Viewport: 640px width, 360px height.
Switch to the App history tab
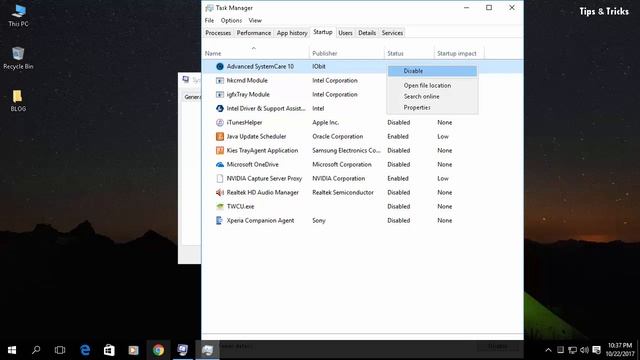tap(292, 33)
